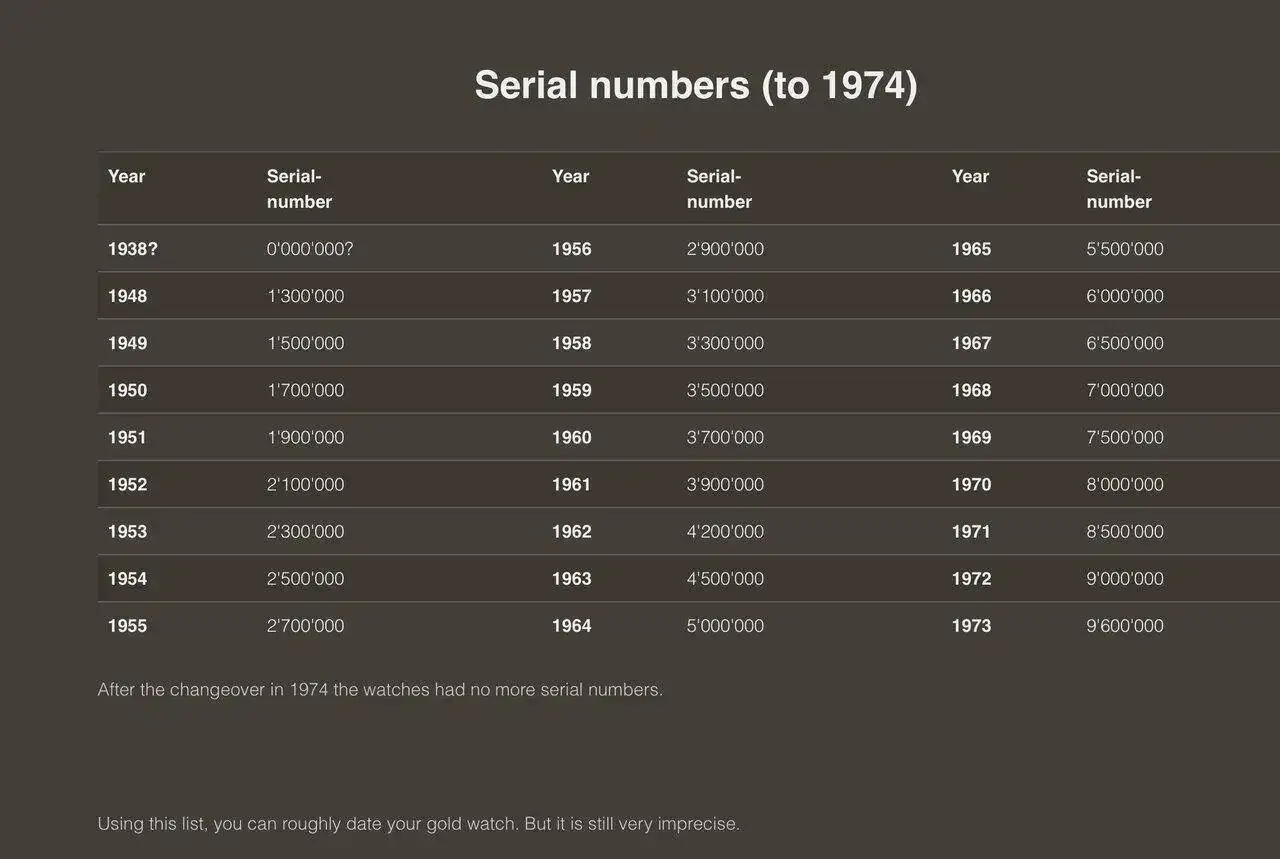Click the "Serial numbers (to 1974)" heading
The width and height of the screenshot is (1280, 859).
coord(695,85)
